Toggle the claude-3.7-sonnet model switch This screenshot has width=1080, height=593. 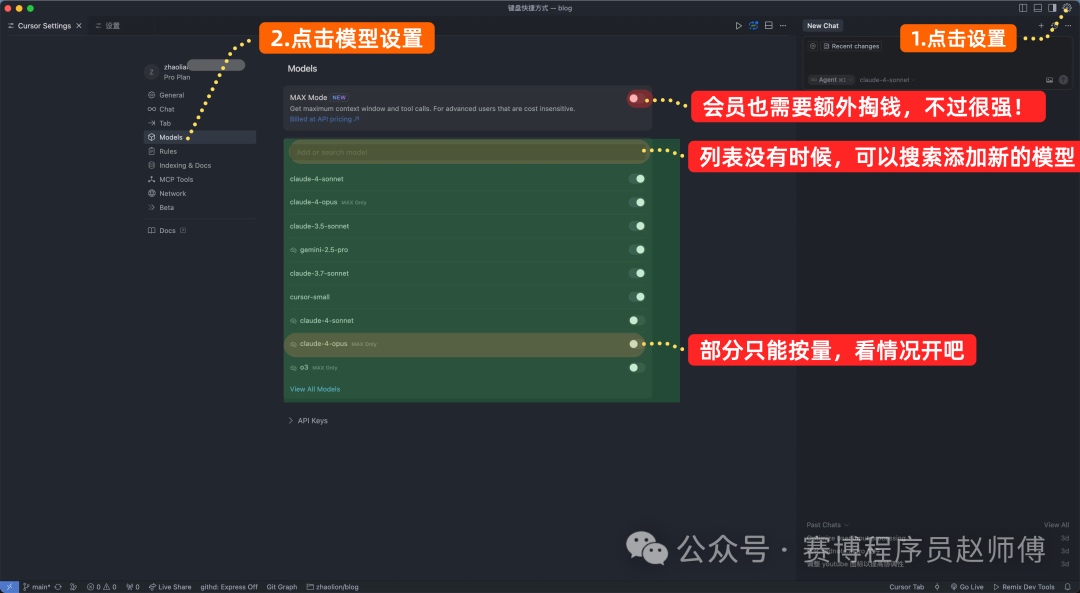[636, 273]
